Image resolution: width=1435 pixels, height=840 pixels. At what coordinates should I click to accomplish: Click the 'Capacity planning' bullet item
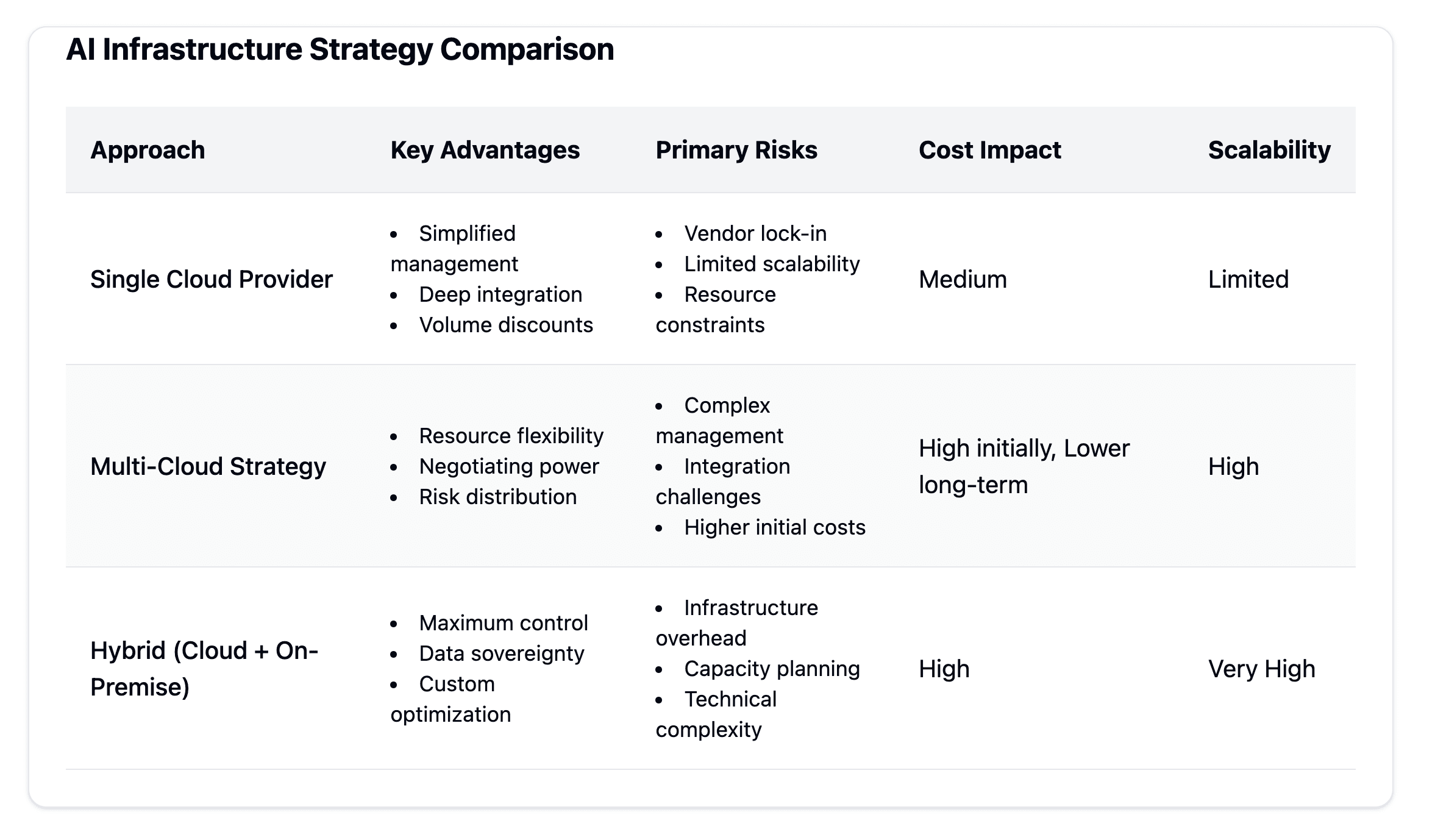click(x=772, y=669)
